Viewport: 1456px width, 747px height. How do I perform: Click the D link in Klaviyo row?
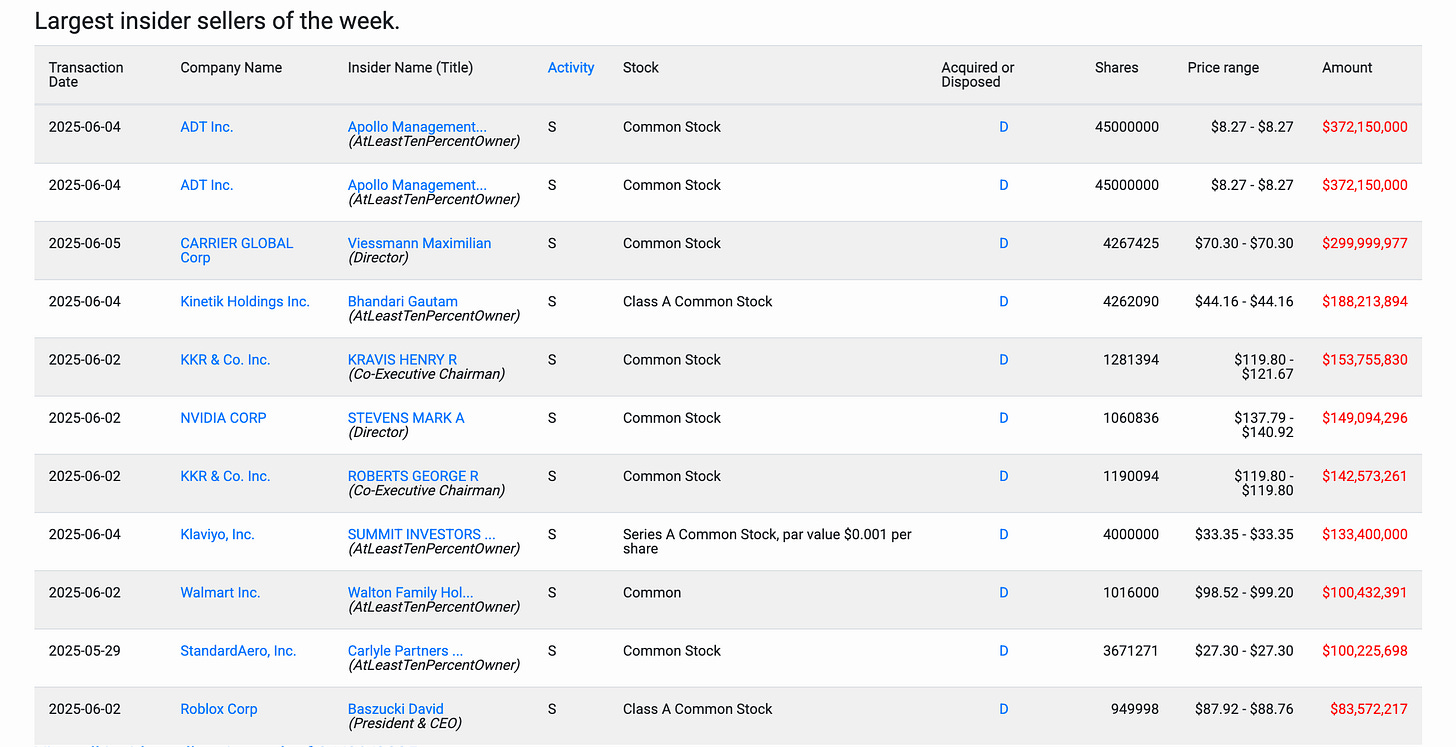click(1003, 534)
